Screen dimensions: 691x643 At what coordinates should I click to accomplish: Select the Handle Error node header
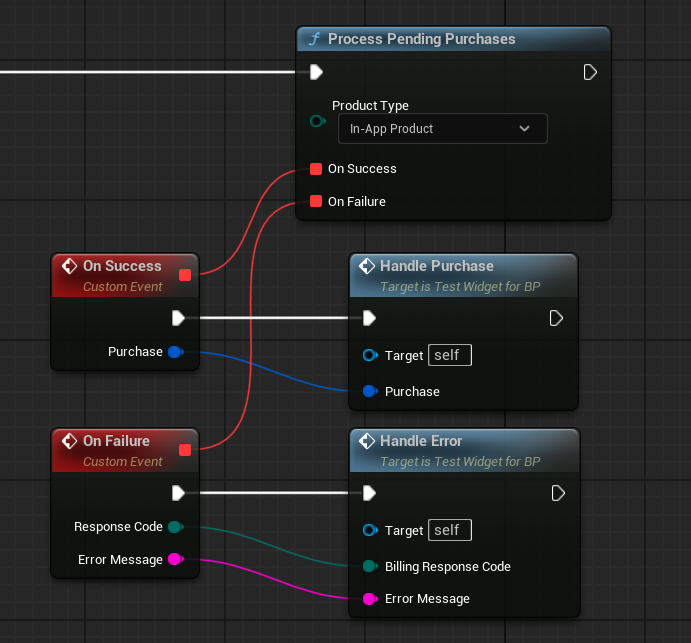pyautogui.click(x=421, y=441)
